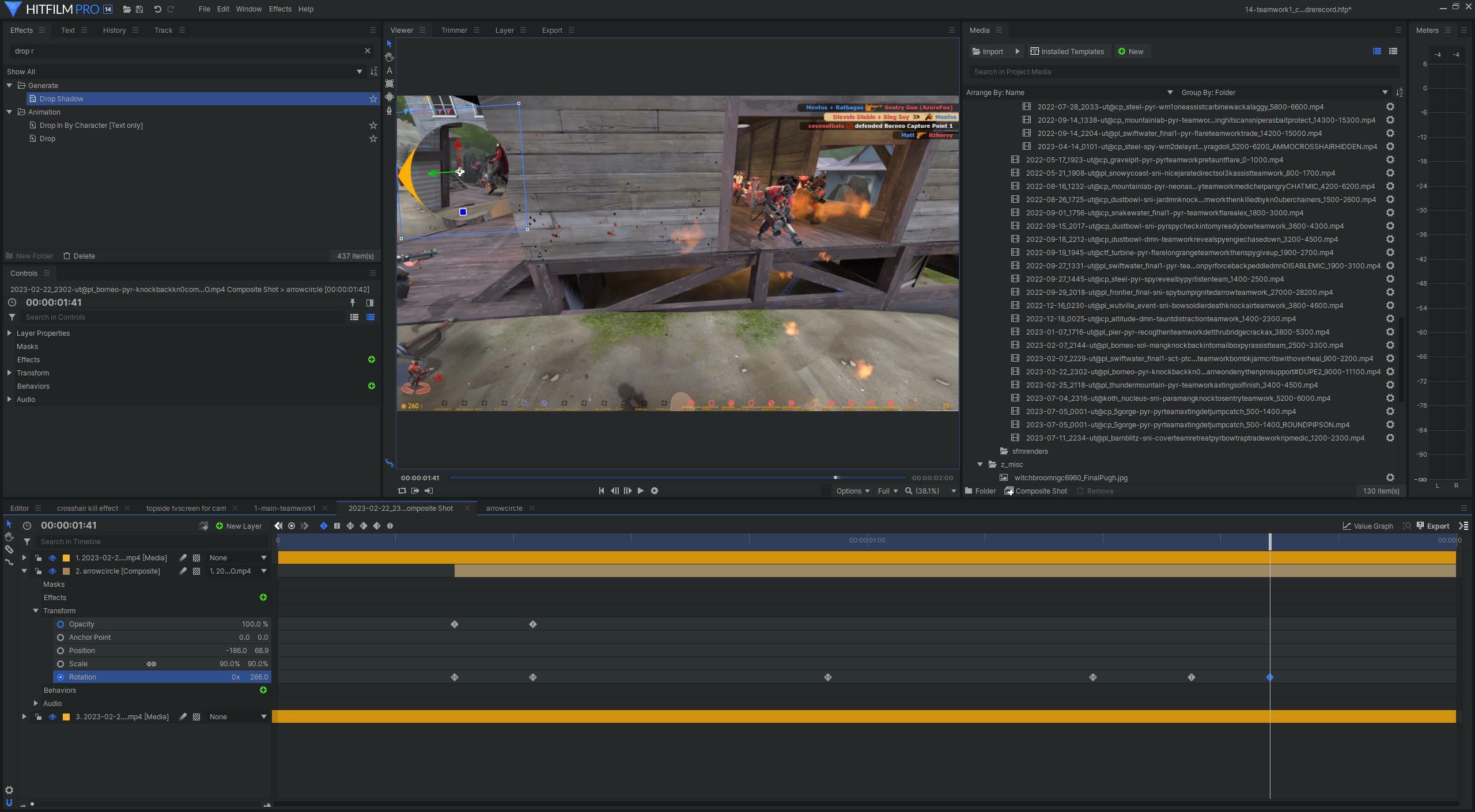
Task: Open the Effects menu in menu bar
Action: tap(280, 9)
